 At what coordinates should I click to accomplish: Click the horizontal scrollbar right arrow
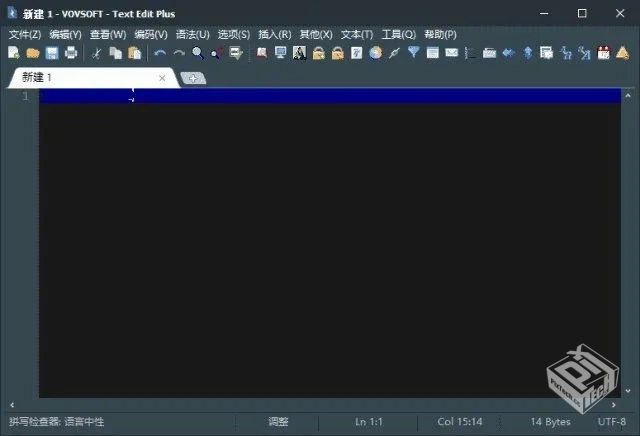pos(613,405)
